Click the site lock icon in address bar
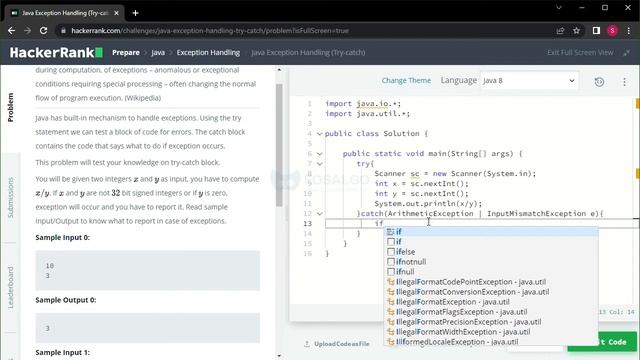Viewport: 640px width, 360px height. pyautogui.click(x=63, y=31)
